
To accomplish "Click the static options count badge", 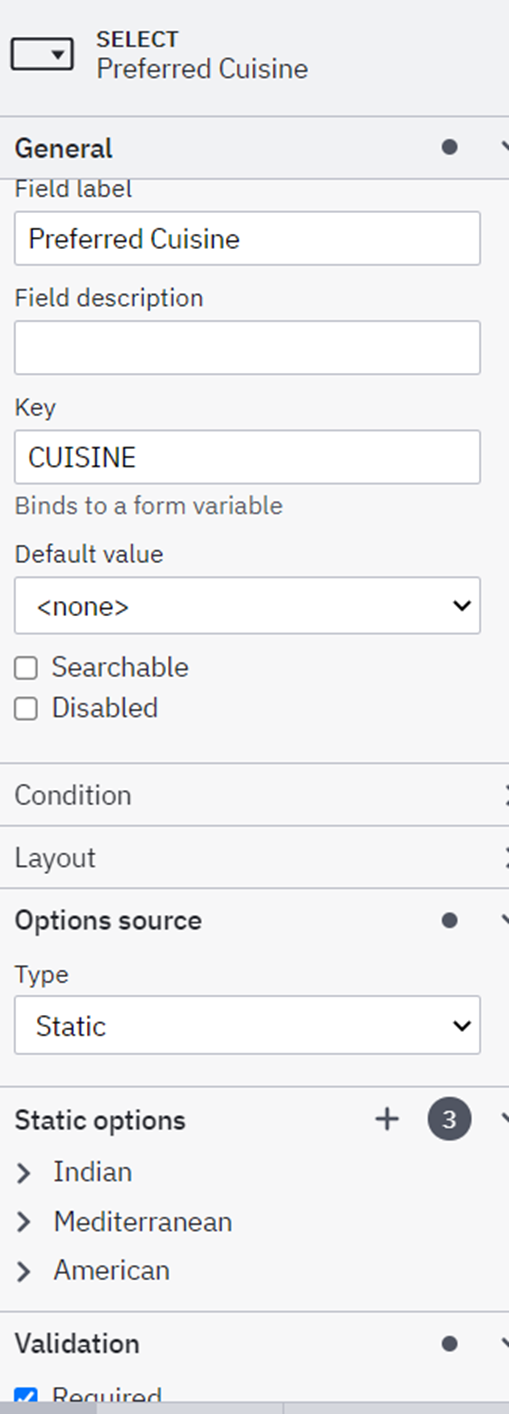I will 449,1119.
